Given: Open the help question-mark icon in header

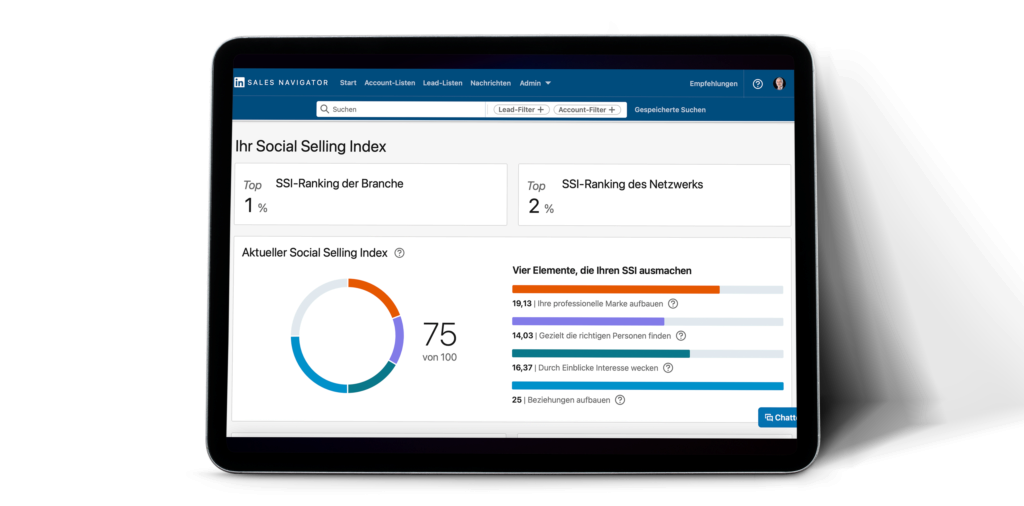Looking at the screenshot, I should (758, 84).
